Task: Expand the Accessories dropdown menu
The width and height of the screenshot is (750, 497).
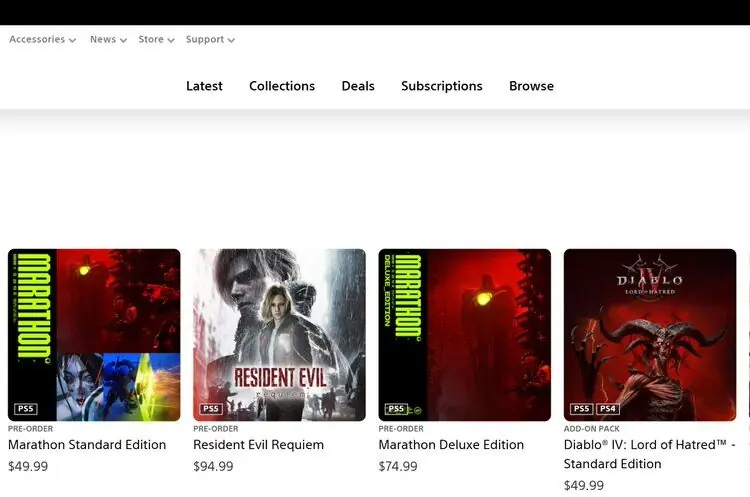Action: pos(42,40)
